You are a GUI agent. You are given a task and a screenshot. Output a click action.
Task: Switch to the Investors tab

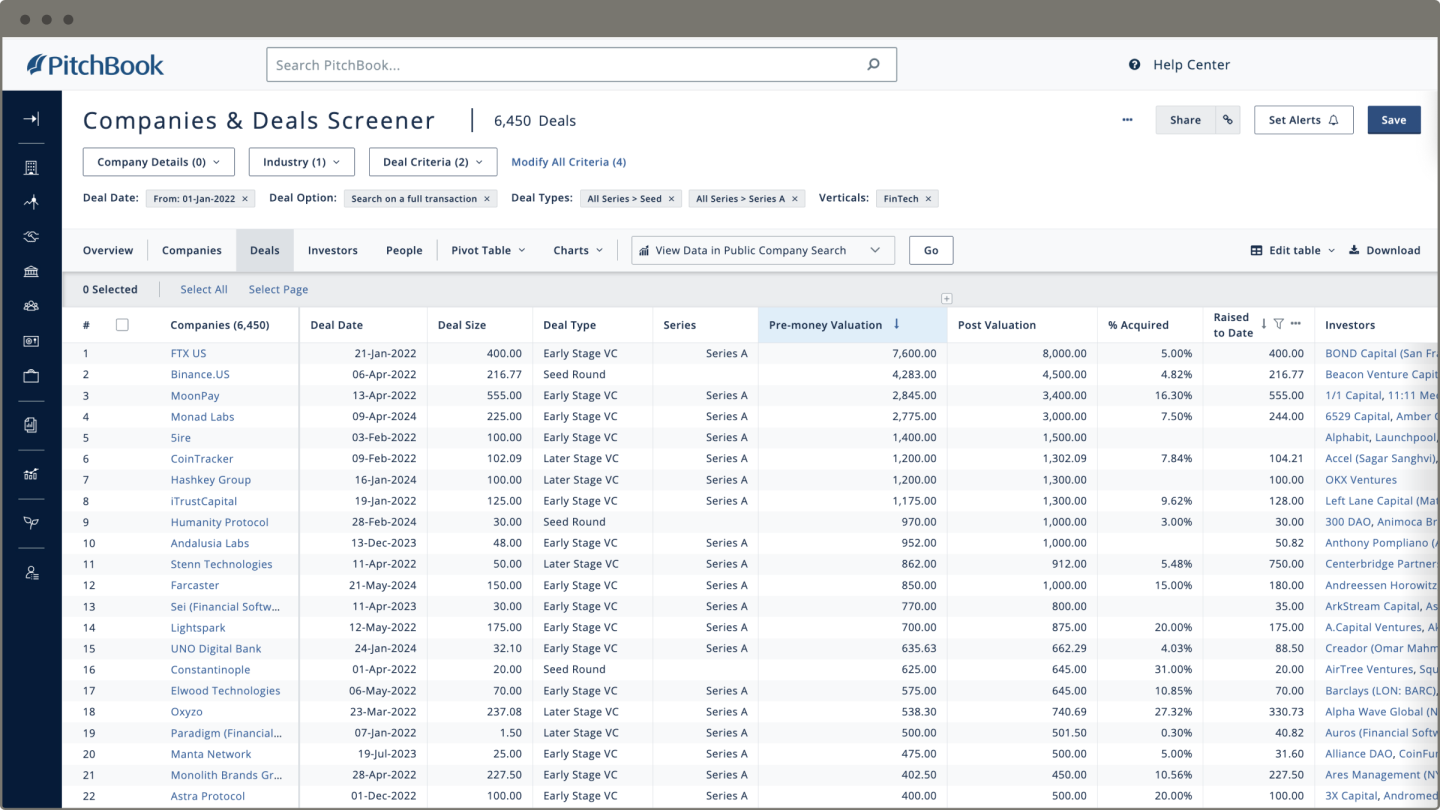333,250
